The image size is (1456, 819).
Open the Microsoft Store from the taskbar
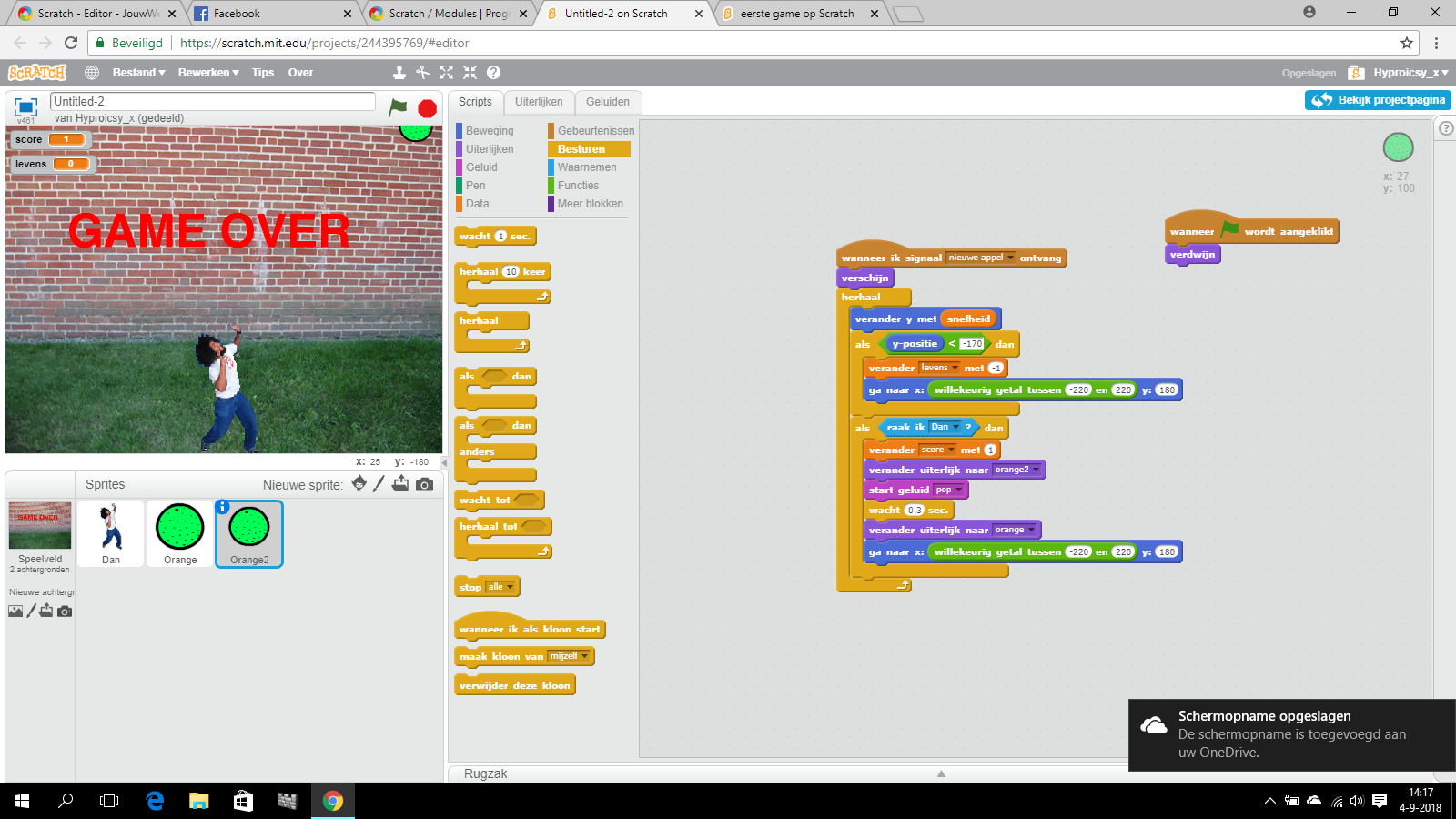(243, 801)
